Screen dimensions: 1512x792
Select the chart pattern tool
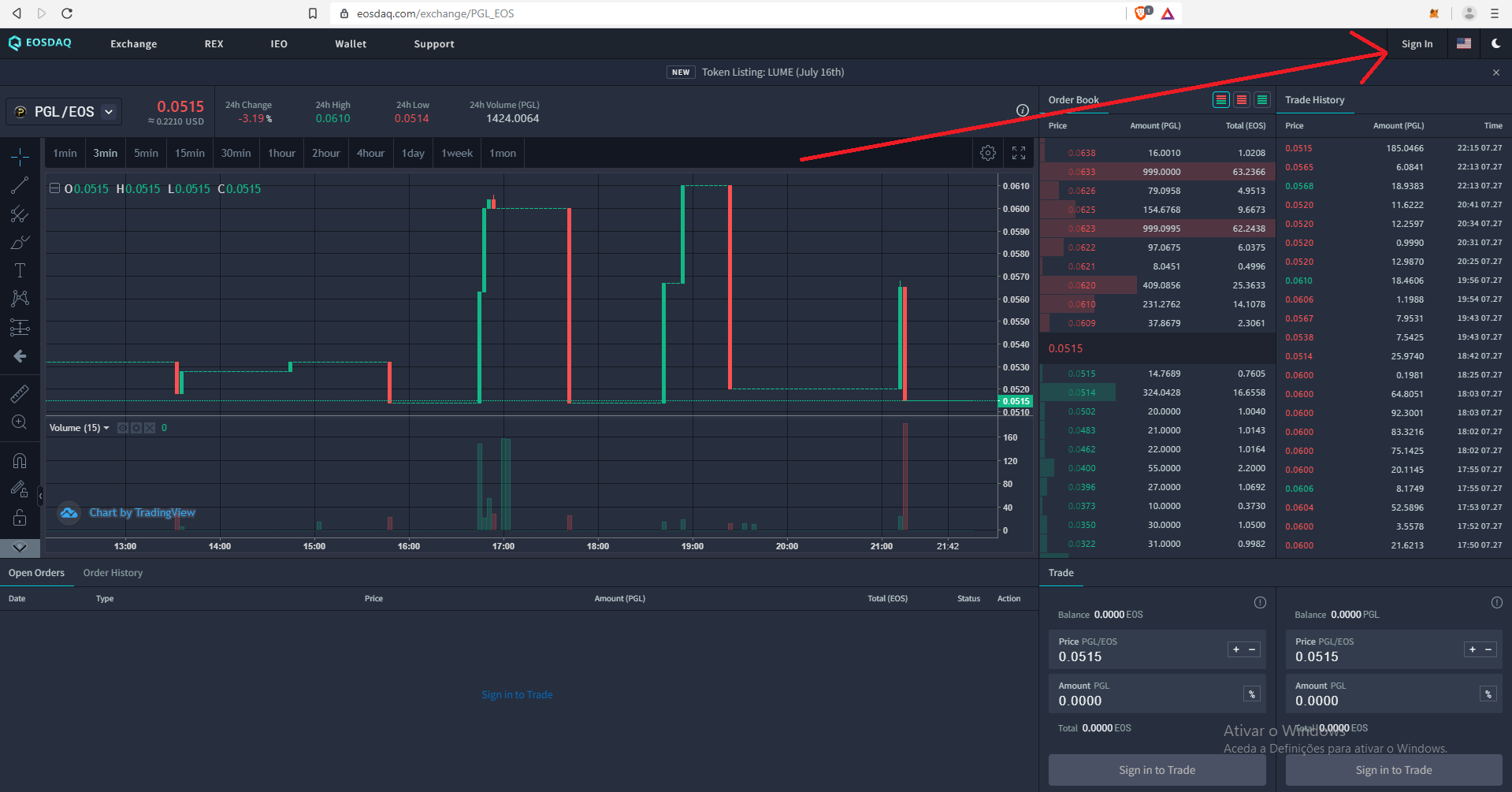coord(20,299)
